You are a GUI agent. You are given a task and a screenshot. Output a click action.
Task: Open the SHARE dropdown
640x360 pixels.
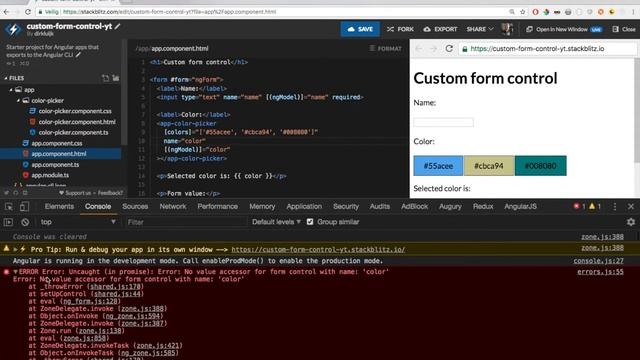coord(480,29)
